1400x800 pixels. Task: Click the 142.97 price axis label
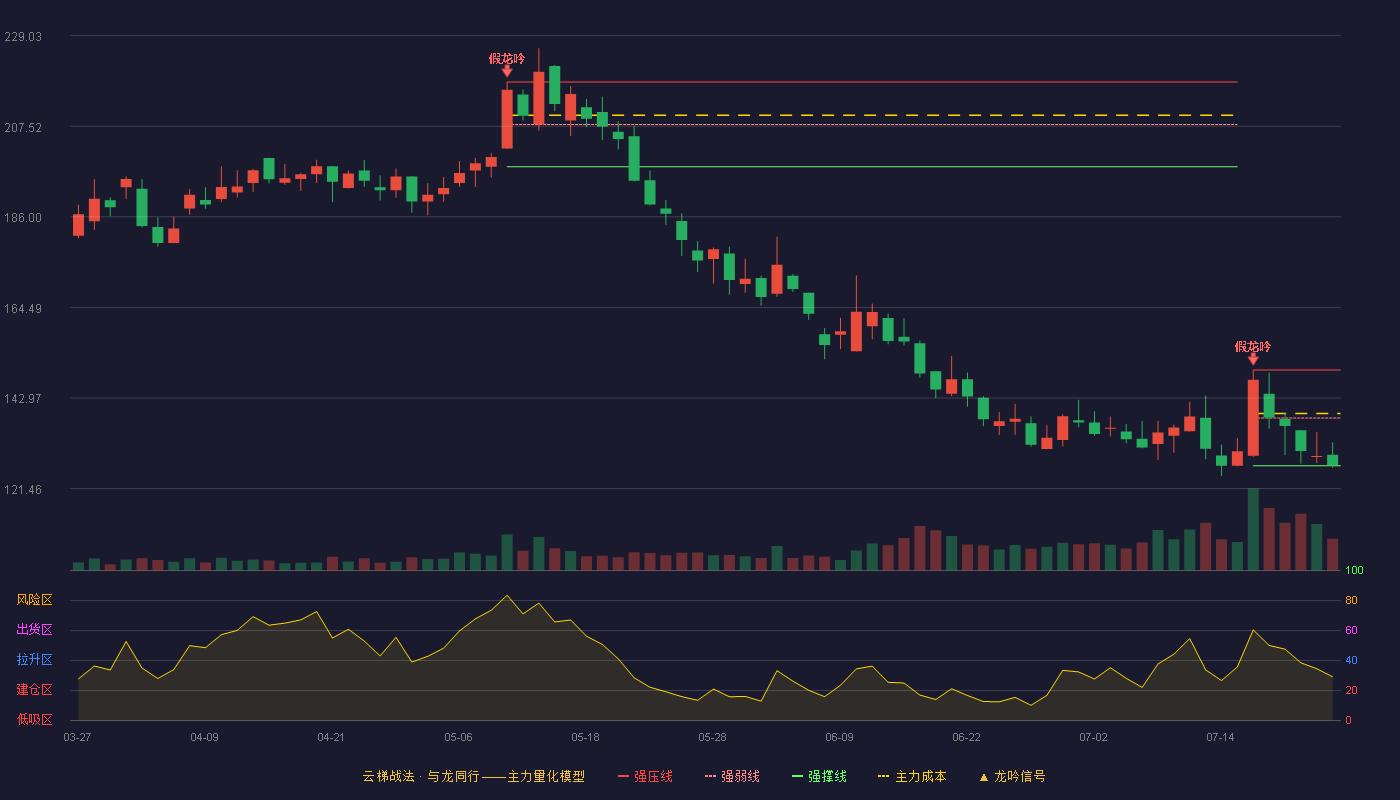coord(23,399)
